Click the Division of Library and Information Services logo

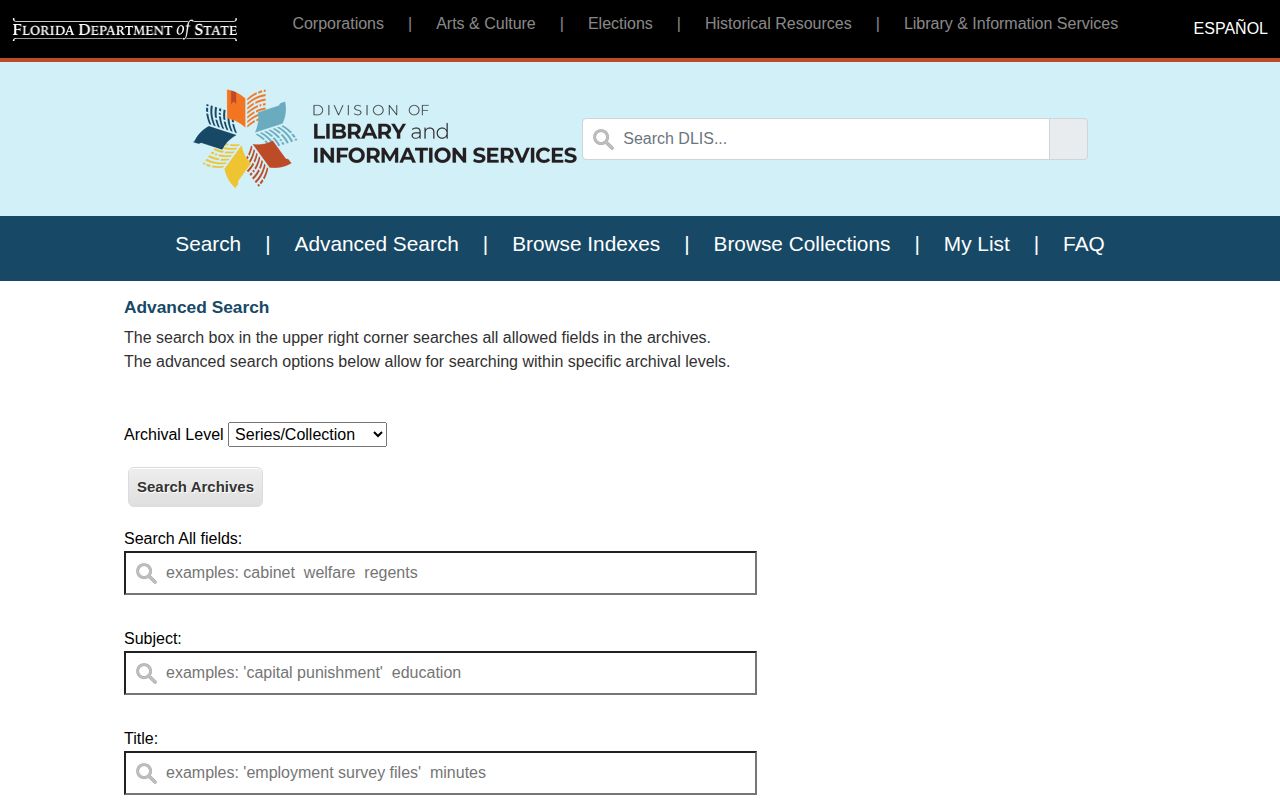[385, 139]
